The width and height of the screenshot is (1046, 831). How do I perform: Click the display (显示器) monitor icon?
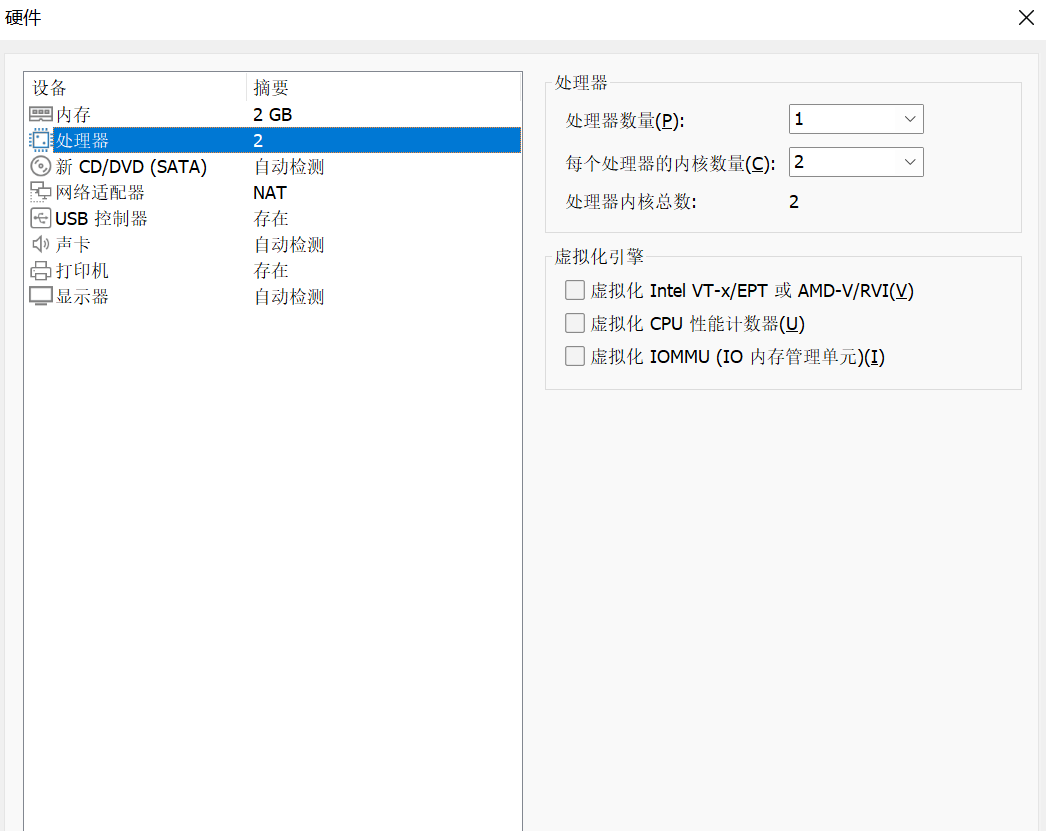41,296
